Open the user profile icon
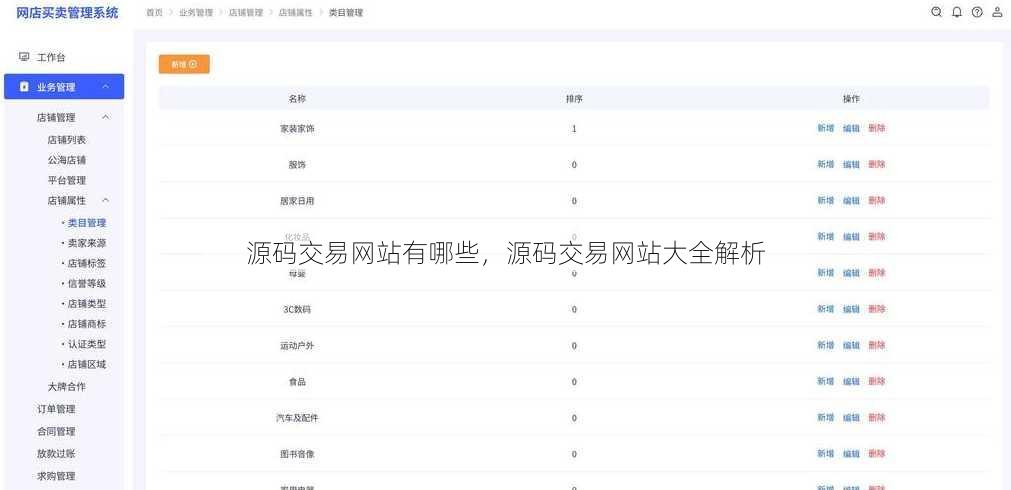The height and width of the screenshot is (490, 1011). (x=997, y=12)
